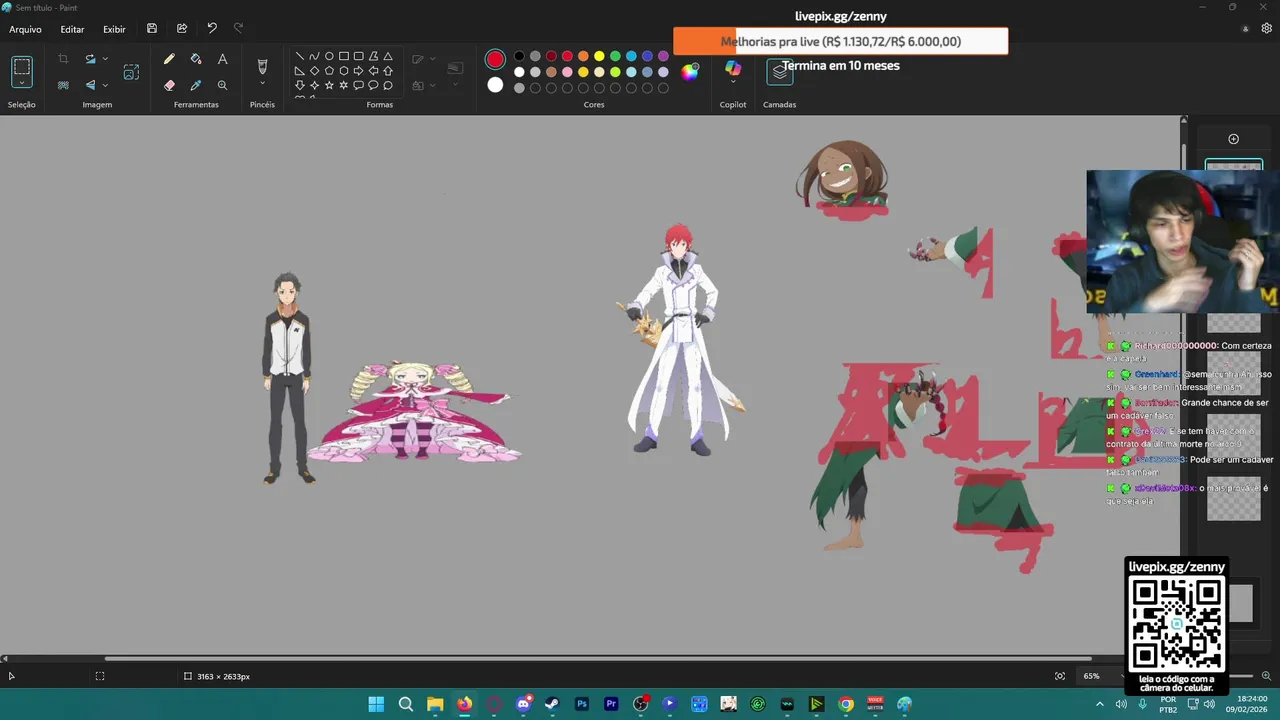Screen dimensions: 1280x720
Task: Select the Fill bucket tool
Action: (x=196, y=59)
